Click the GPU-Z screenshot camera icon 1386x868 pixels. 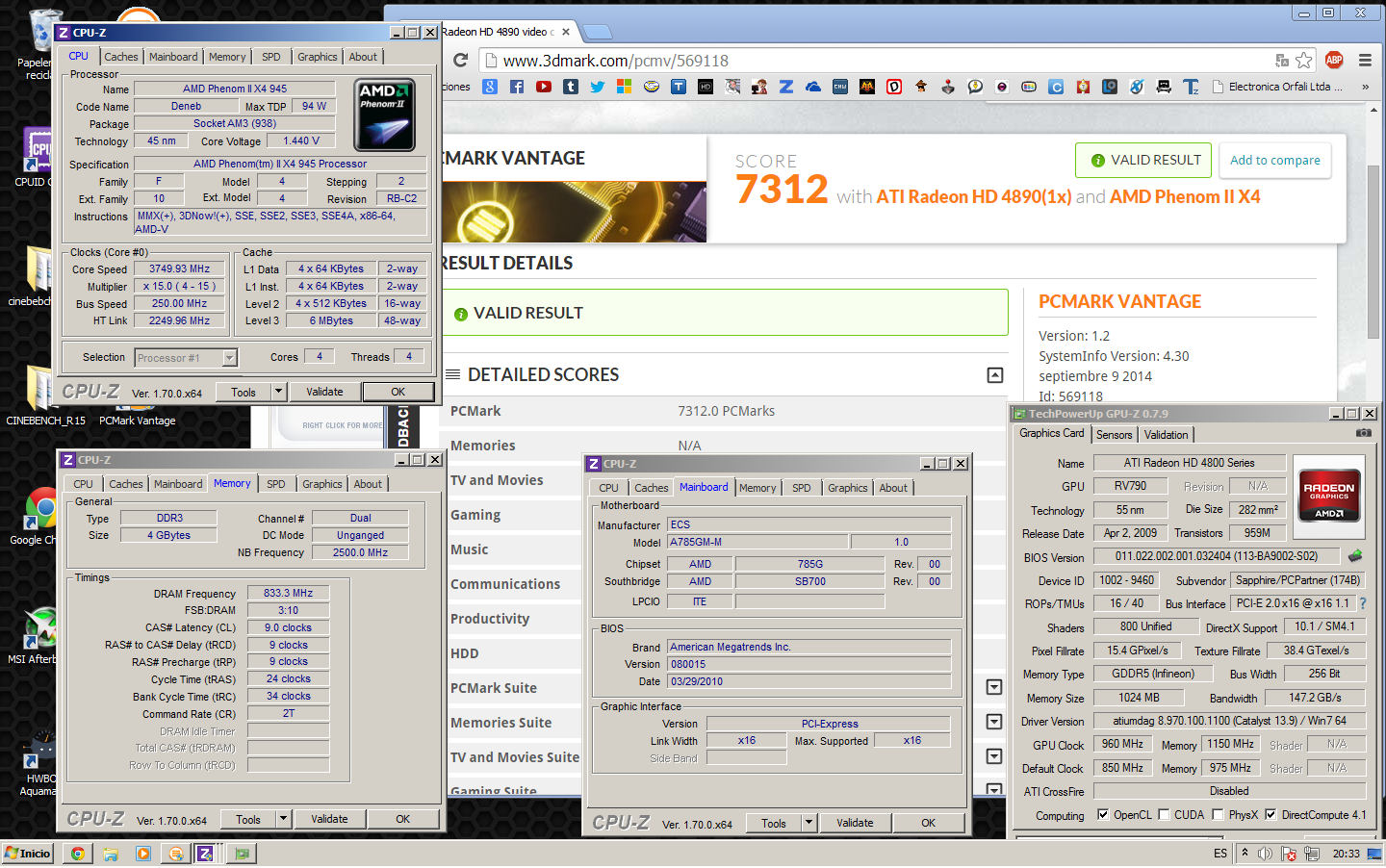coord(1364,433)
